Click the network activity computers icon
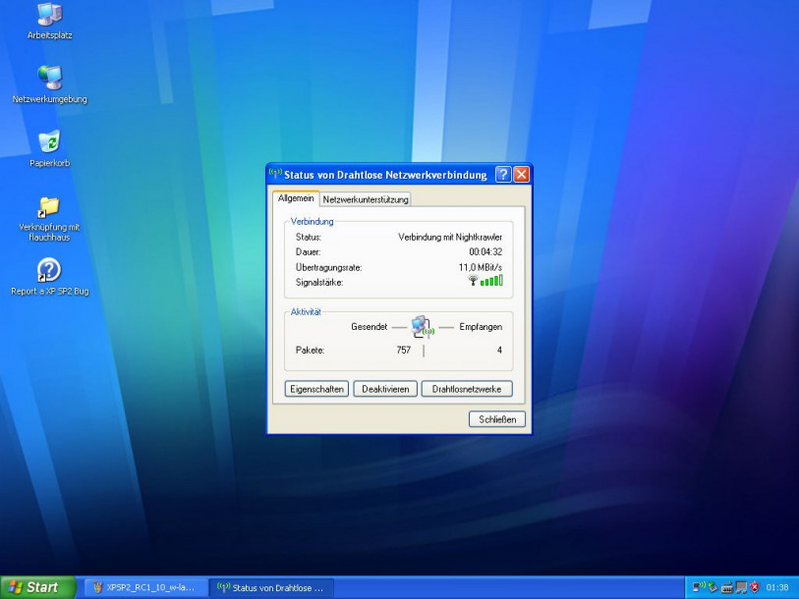 coord(422,327)
